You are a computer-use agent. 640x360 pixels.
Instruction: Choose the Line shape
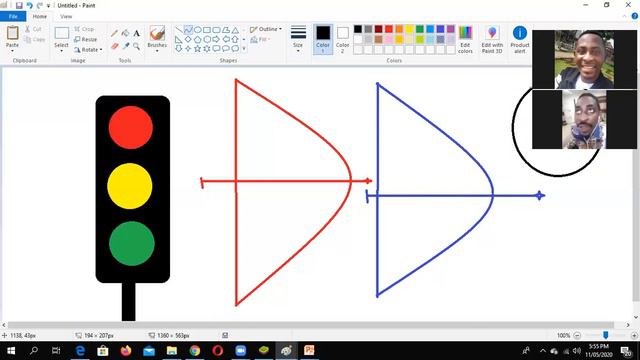pos(179,30)
